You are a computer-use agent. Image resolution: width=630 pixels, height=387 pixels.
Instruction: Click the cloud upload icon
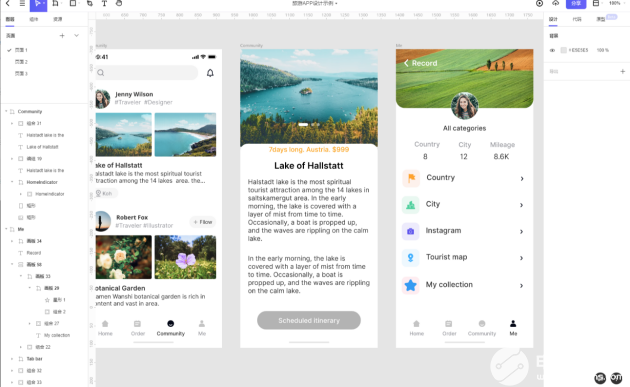pos(556,3)
